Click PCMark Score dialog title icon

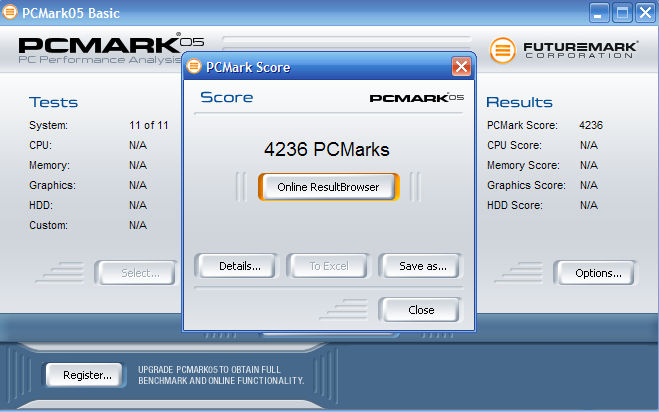point(194,66)
